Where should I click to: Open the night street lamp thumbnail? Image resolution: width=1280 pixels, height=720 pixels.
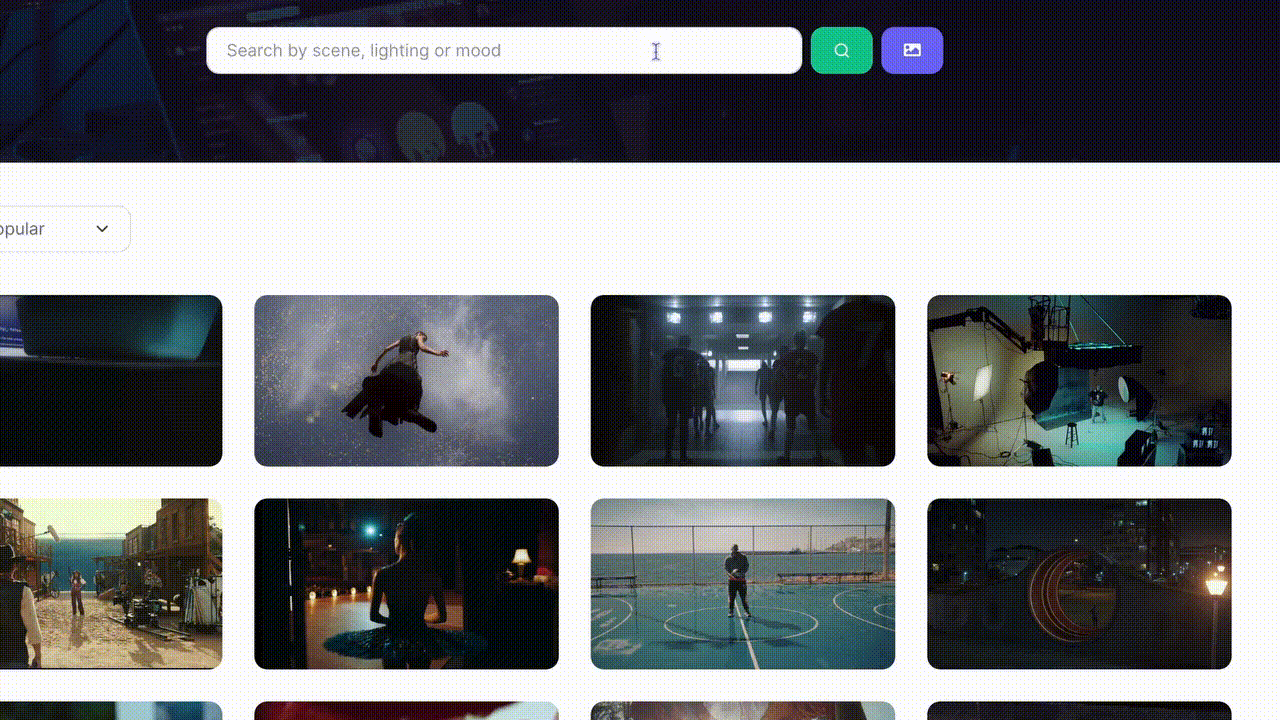click(x=1079, y=584)
